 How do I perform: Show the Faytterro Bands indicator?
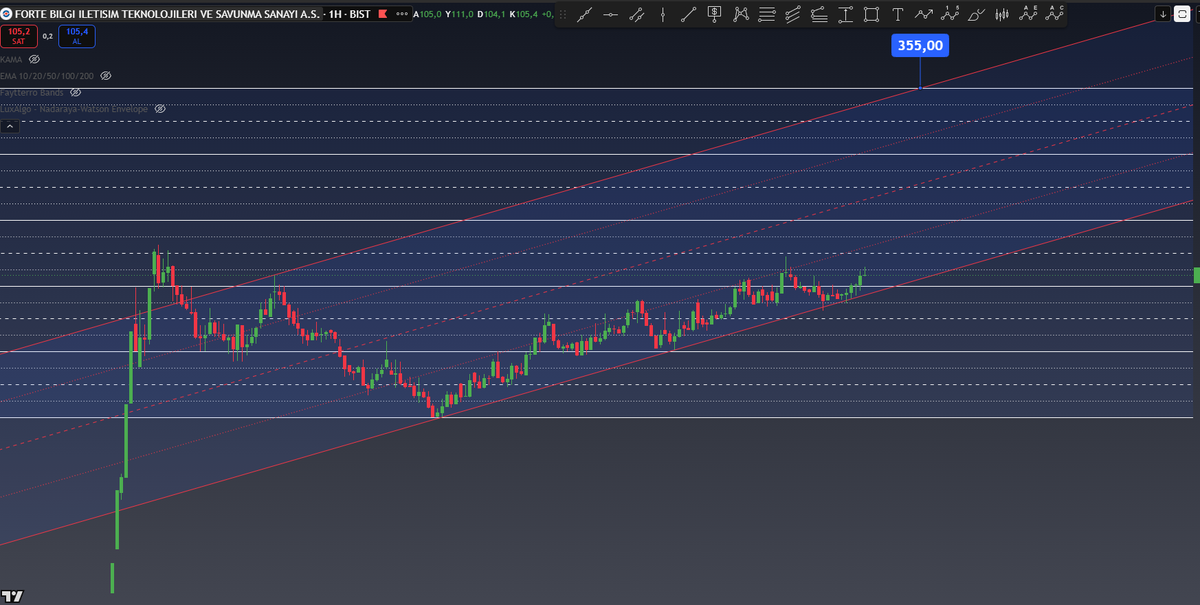pos(75,92)
